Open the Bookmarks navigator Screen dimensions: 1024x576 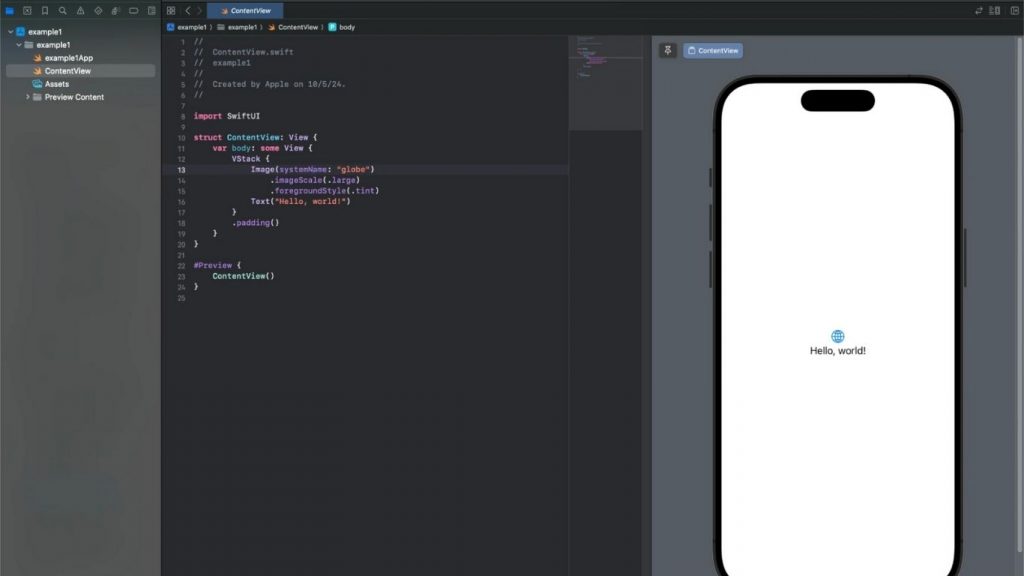[x=47, y=9]
